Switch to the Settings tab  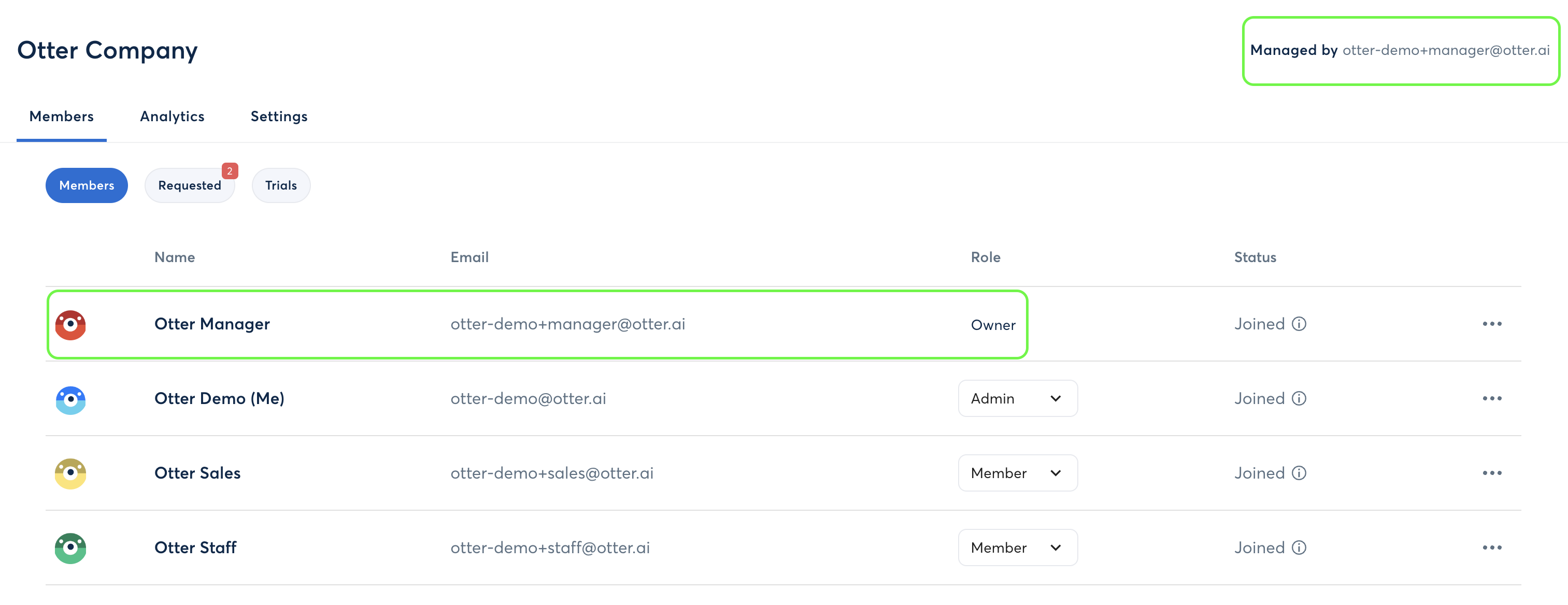coord(279,116)
